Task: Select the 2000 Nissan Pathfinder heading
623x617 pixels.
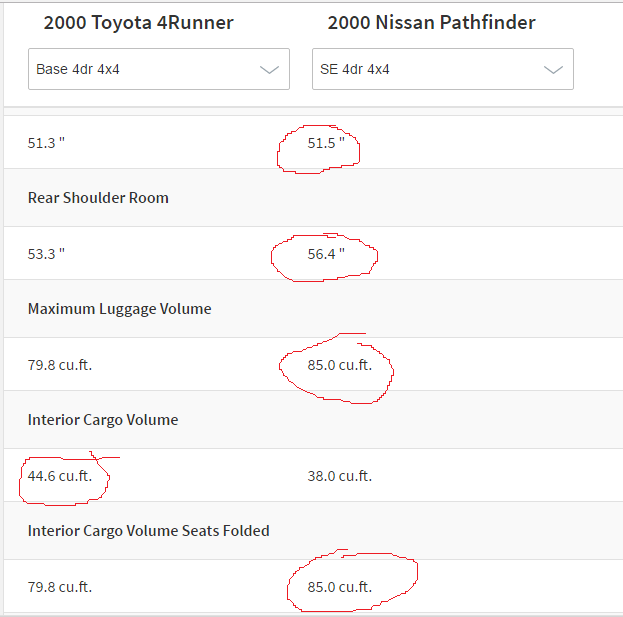Action: point(431,22)
